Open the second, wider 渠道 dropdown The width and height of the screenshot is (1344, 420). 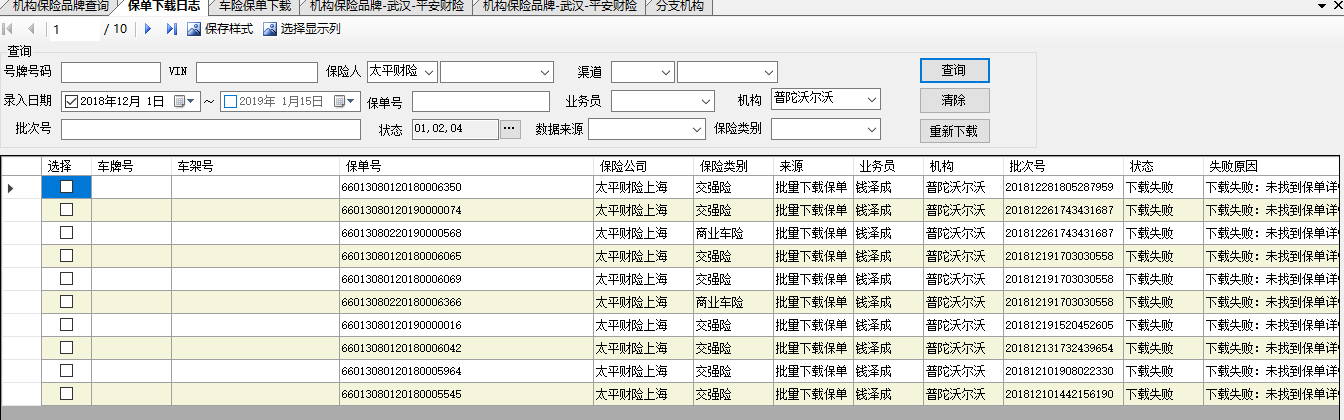(x=727, y=71)
